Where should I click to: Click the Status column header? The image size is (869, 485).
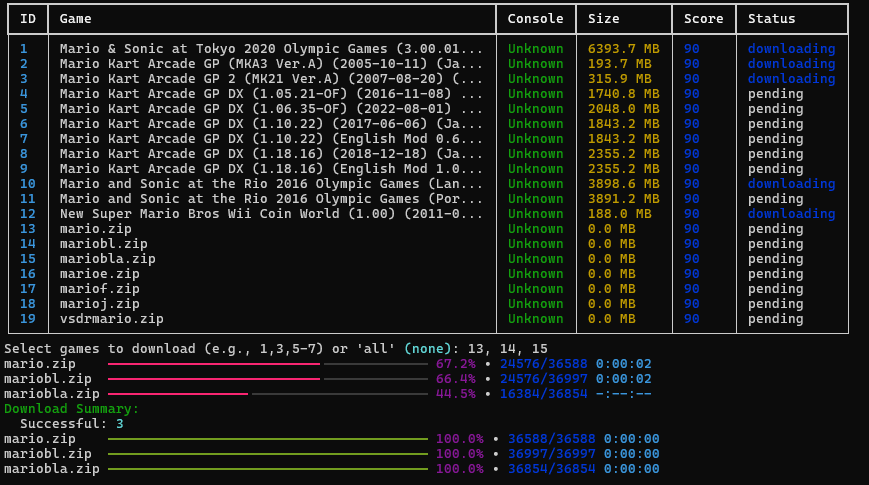click(771, 19)
